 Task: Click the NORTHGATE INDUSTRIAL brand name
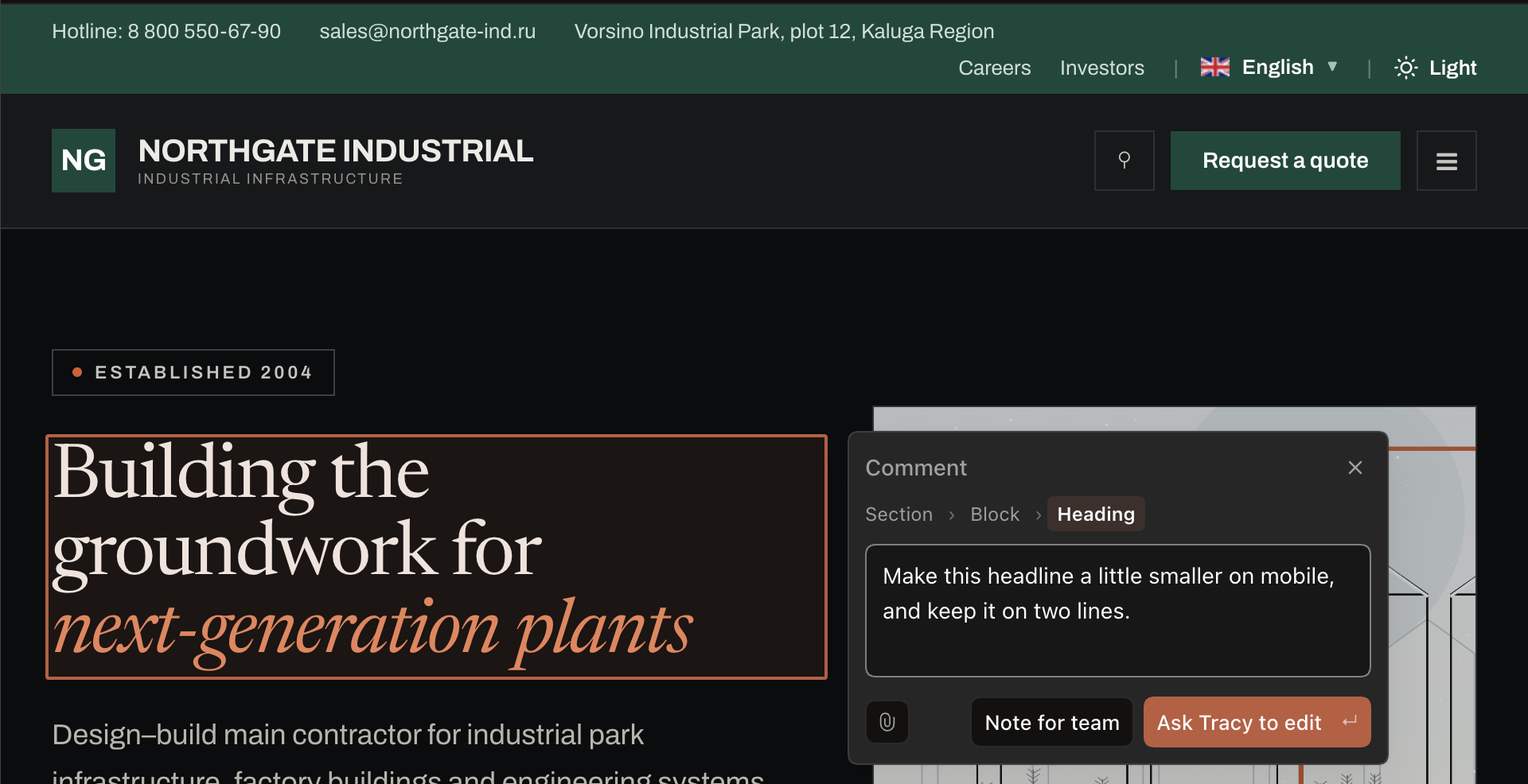pyautogui.click(x=336, y=151)
